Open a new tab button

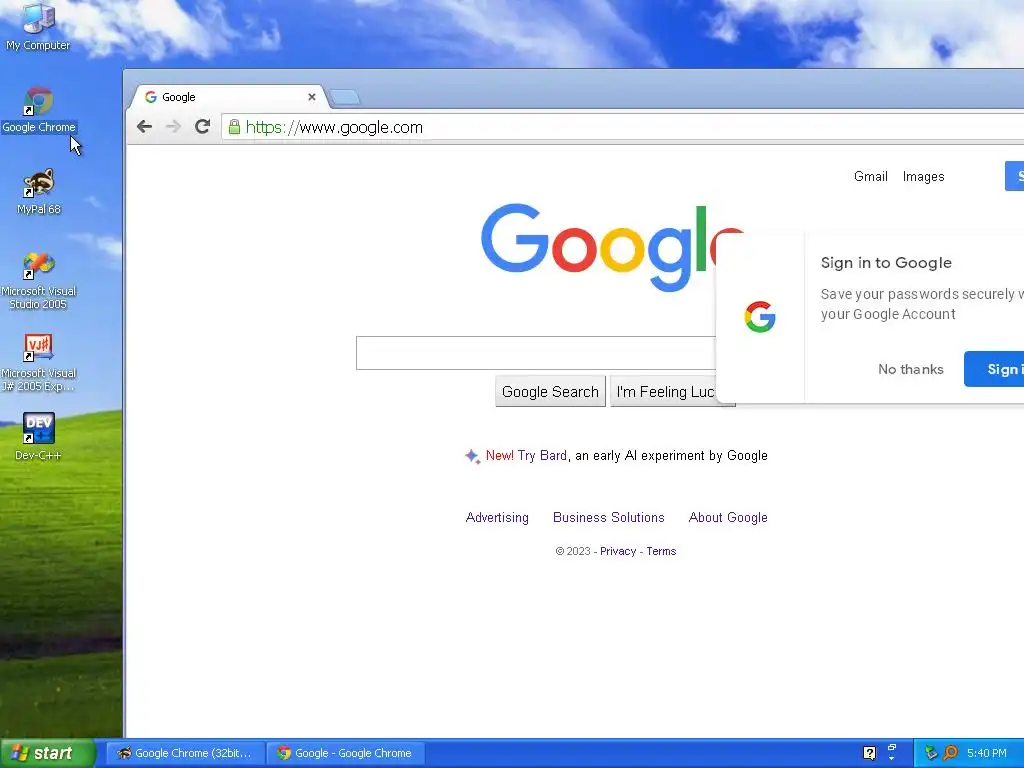[x=345, y=97]
